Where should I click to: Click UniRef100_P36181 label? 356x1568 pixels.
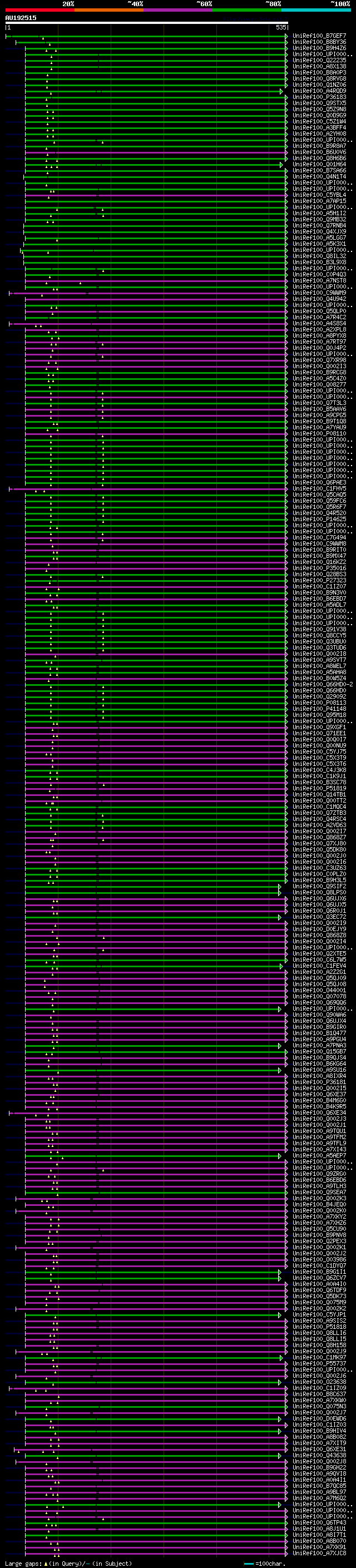[x=319, y=1082]
